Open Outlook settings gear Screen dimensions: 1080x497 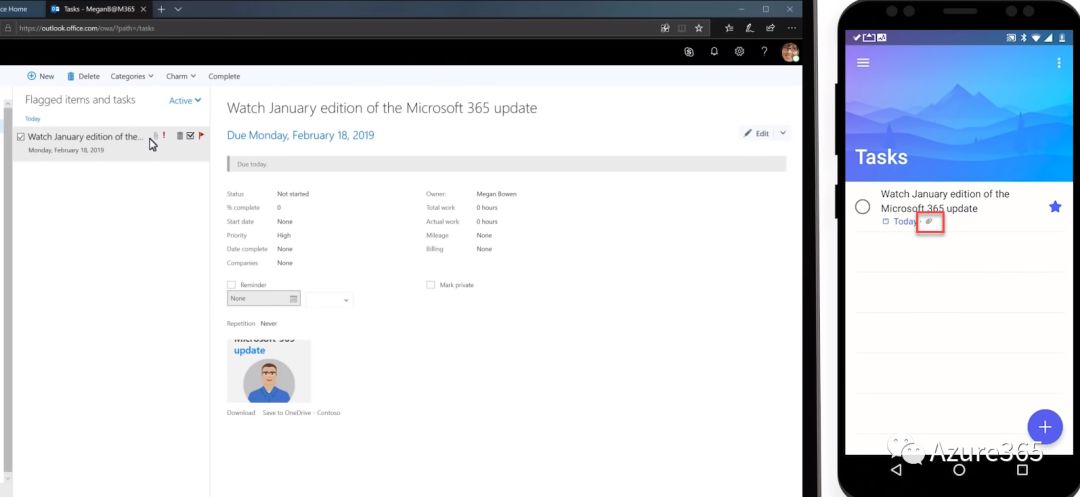coord(740,52)
